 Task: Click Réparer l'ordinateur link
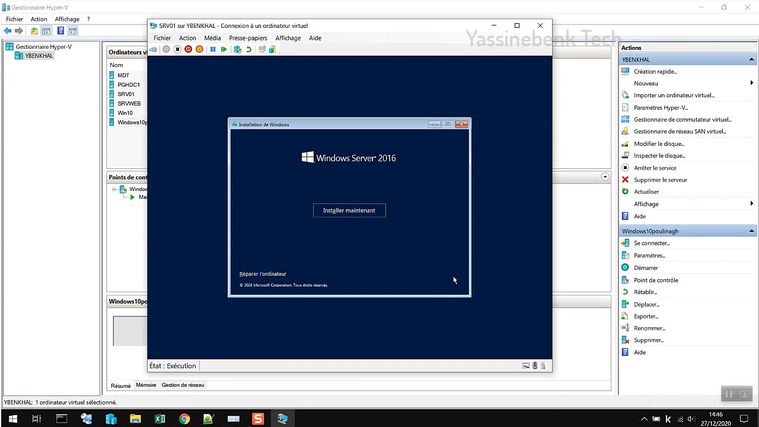pos(263,274)
